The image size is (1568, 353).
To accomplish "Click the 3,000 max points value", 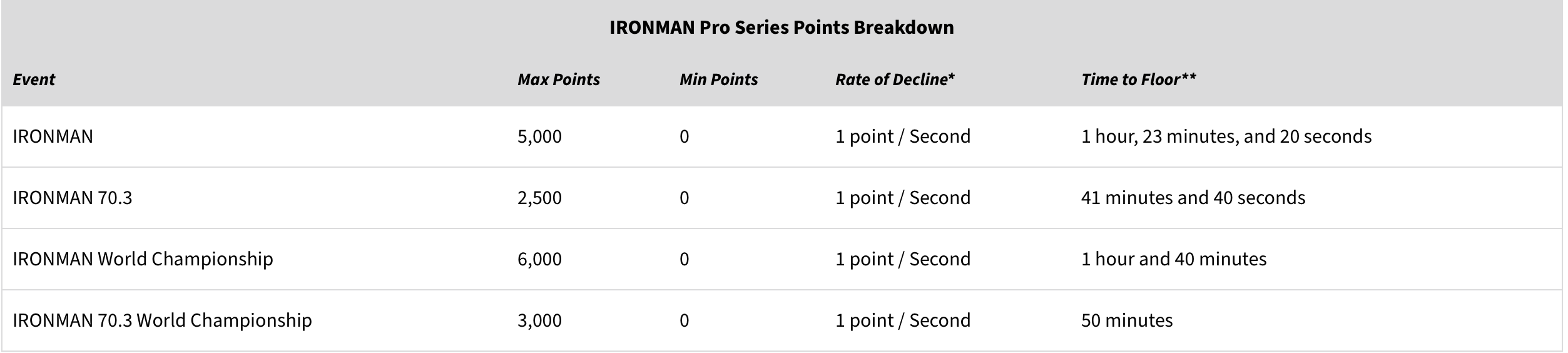I will (539, 320).
